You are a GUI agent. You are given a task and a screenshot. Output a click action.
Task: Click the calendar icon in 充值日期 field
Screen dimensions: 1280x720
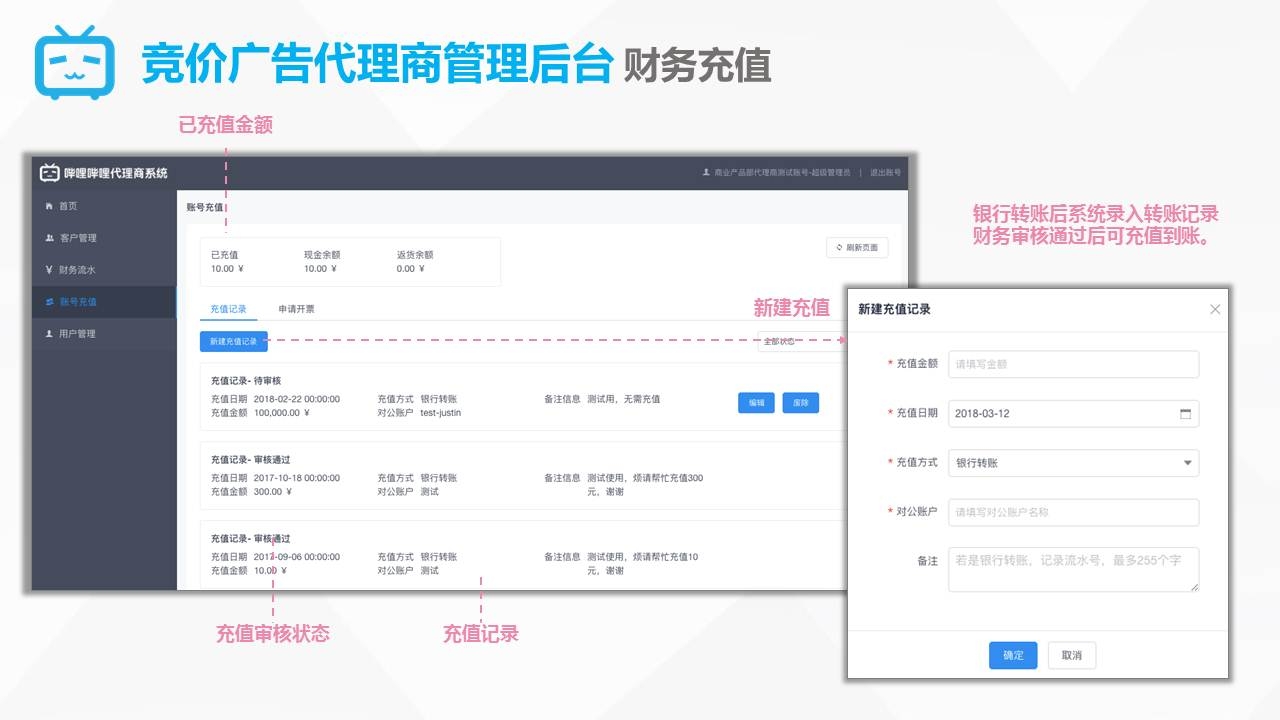click(1186, 414)
